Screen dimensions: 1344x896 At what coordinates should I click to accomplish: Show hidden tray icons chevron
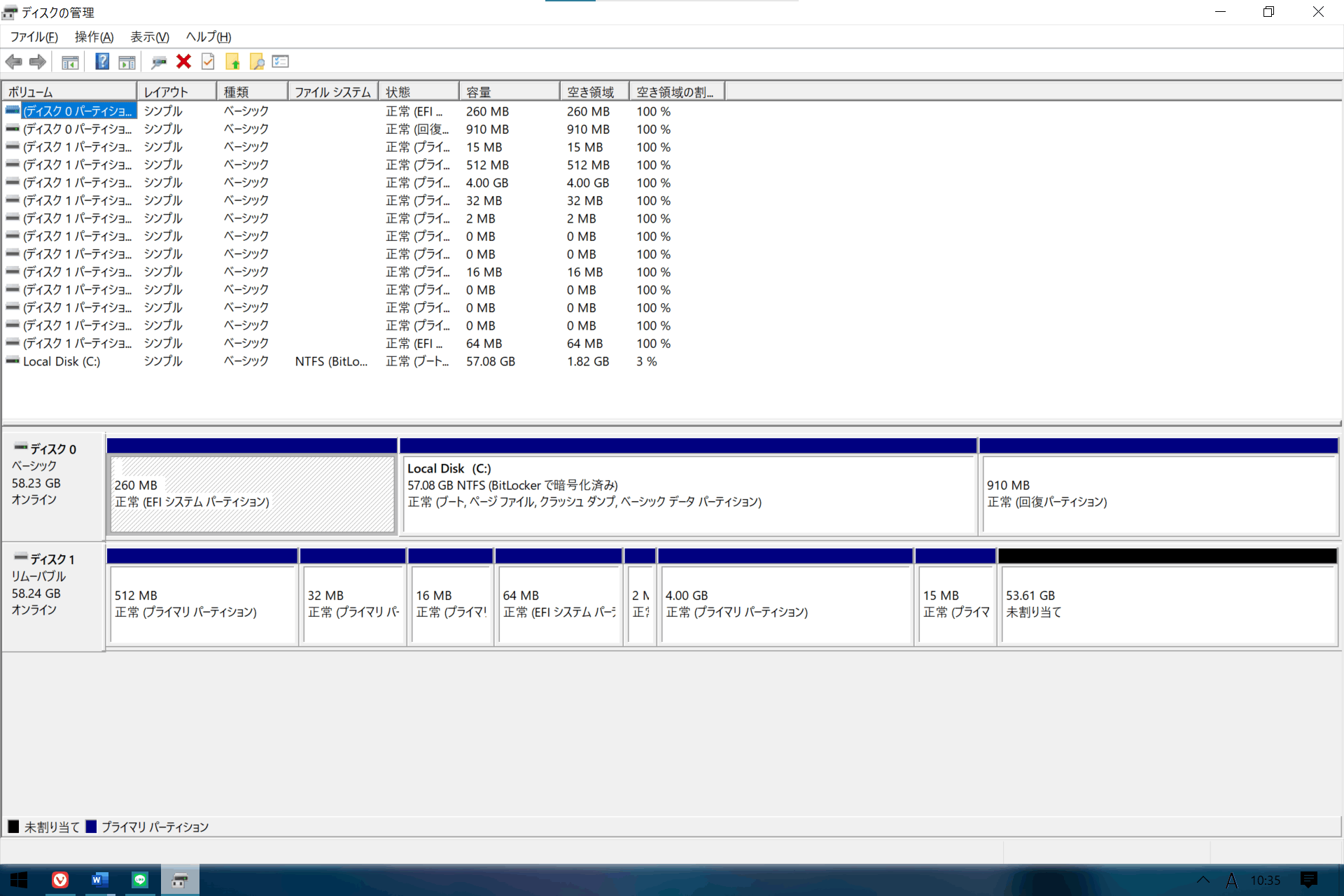click(1203, 880)
